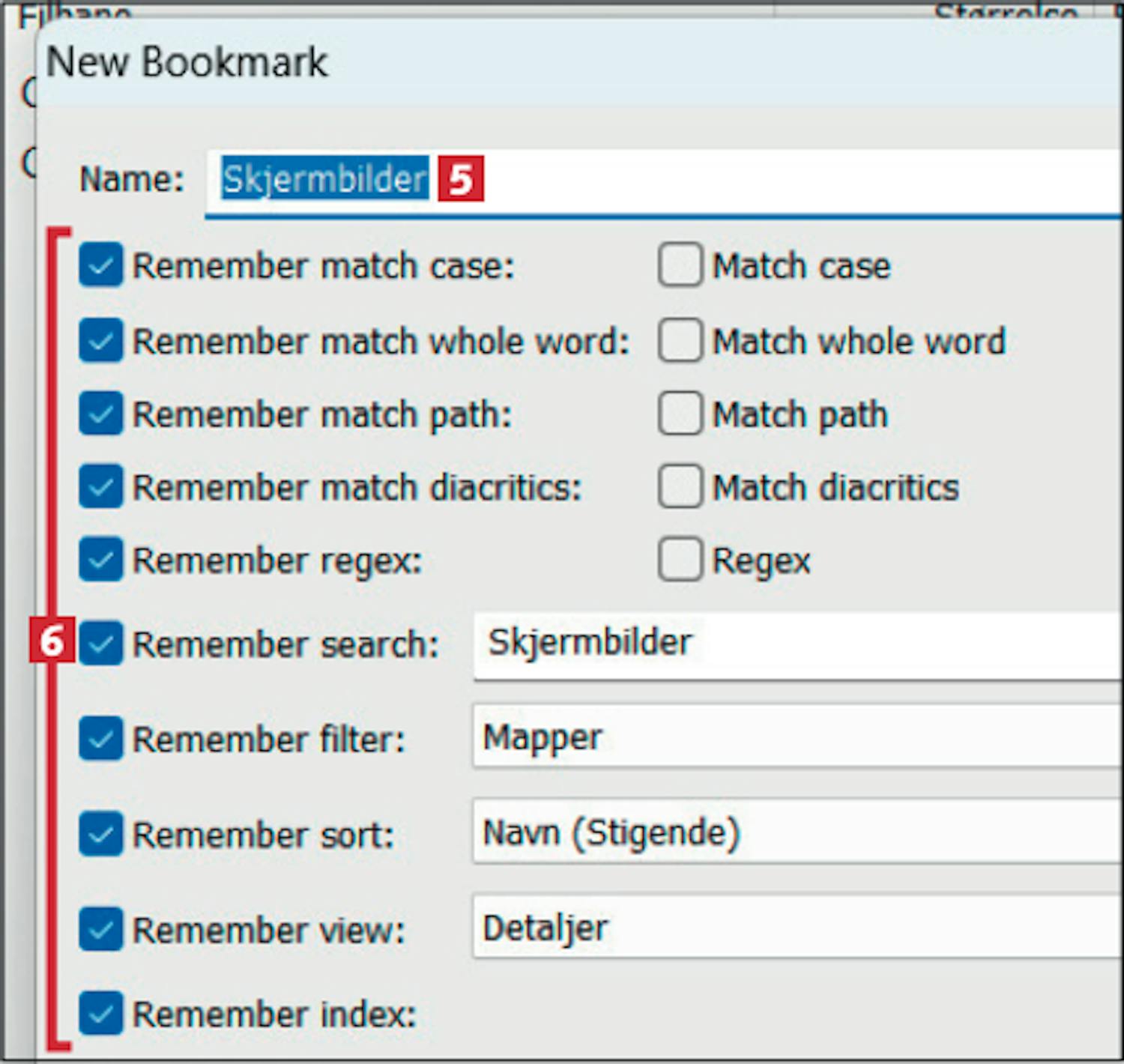This screenshot has width=1124, height=1064.
Task: Tick the Match diacritics checkbox
Action: pyautogui.click(x=680, y=487)
